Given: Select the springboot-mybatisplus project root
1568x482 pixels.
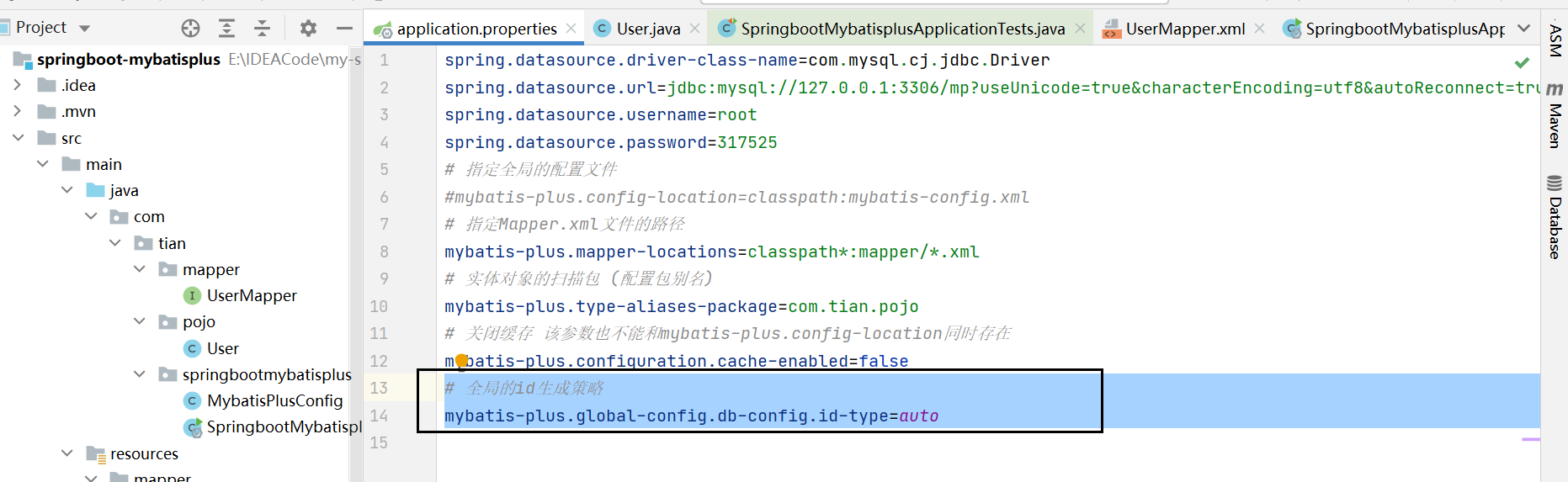Looking at the screenshot, I should tap(129, 59).
